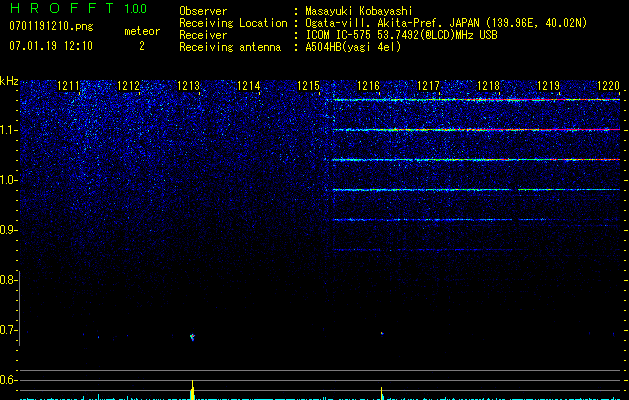Click the 1.0 kHz axis label
The width and height of the screenshot is (629, 400).
(8, 180)
